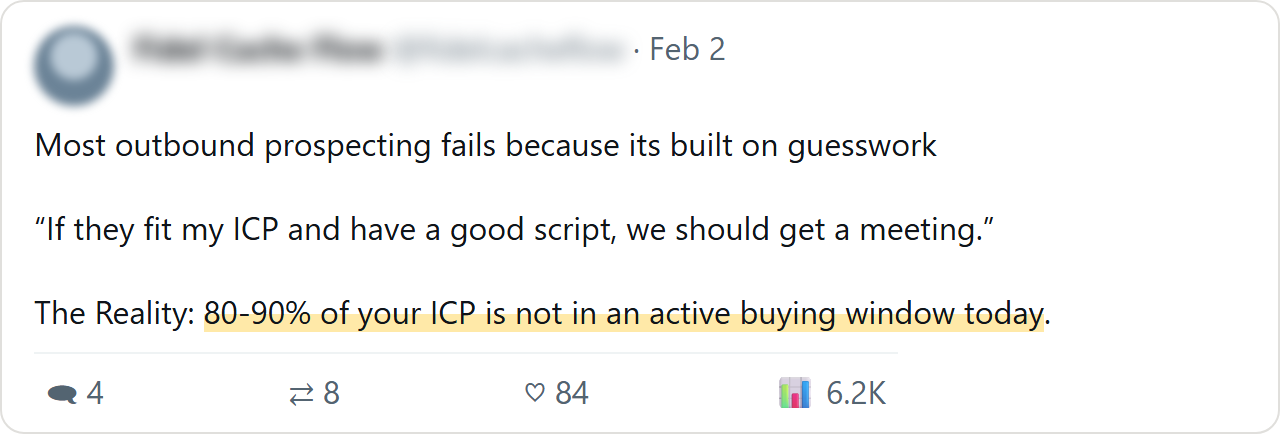Click the reply count 4
Screen dimensions: 1280x434
point(95,394)
